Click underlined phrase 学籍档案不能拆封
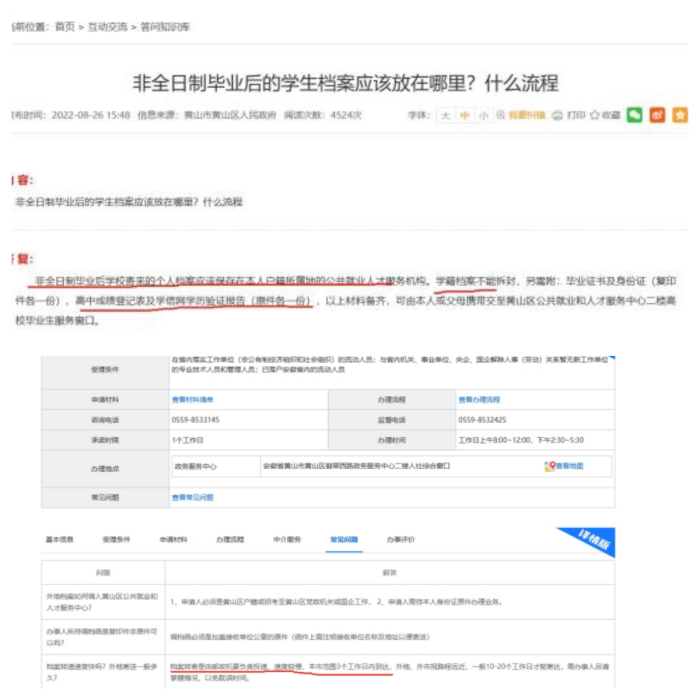700x700 pixels. pos(475,281)
